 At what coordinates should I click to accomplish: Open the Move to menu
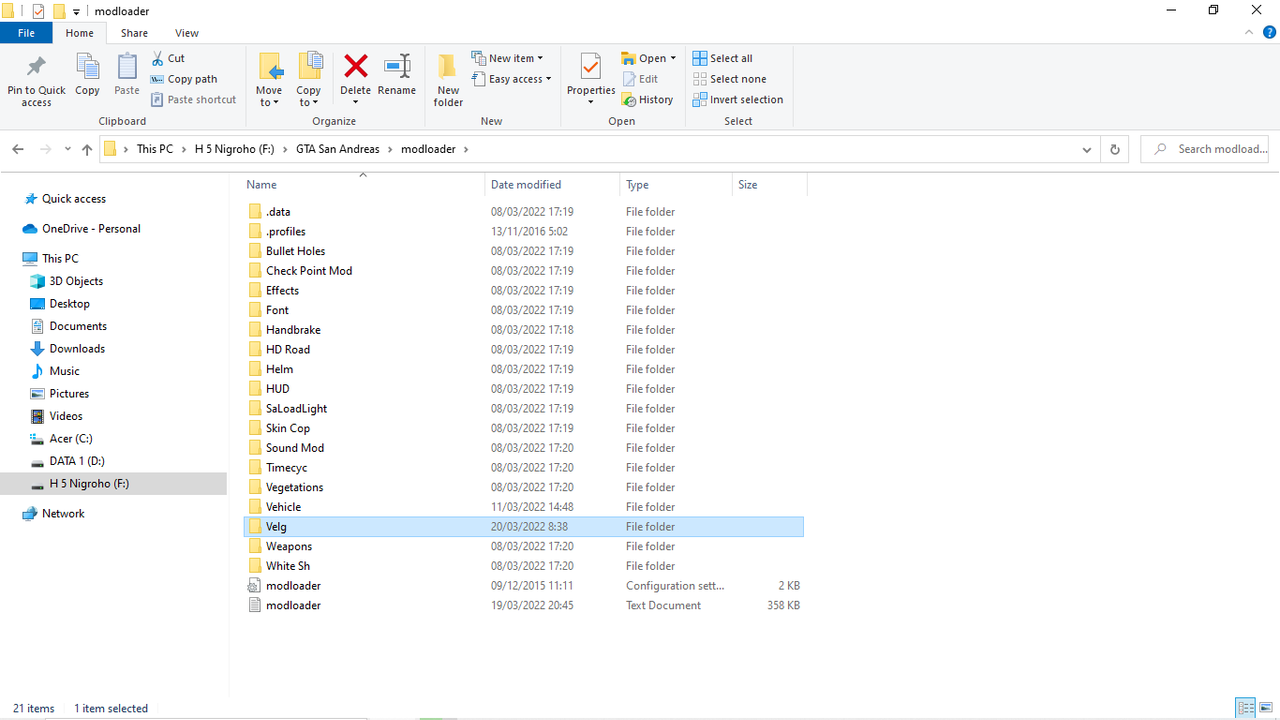(269, 80)
